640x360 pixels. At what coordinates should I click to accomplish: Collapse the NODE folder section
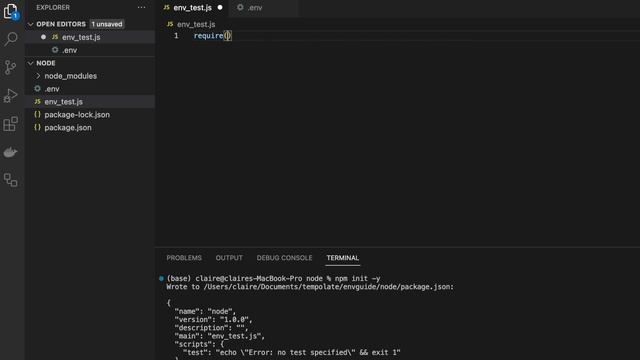coord(31,63)
